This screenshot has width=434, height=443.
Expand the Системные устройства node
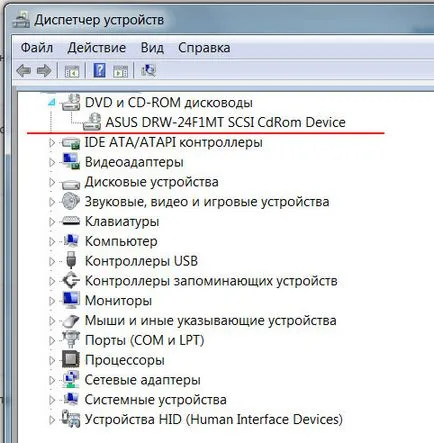tap(52, 400)
